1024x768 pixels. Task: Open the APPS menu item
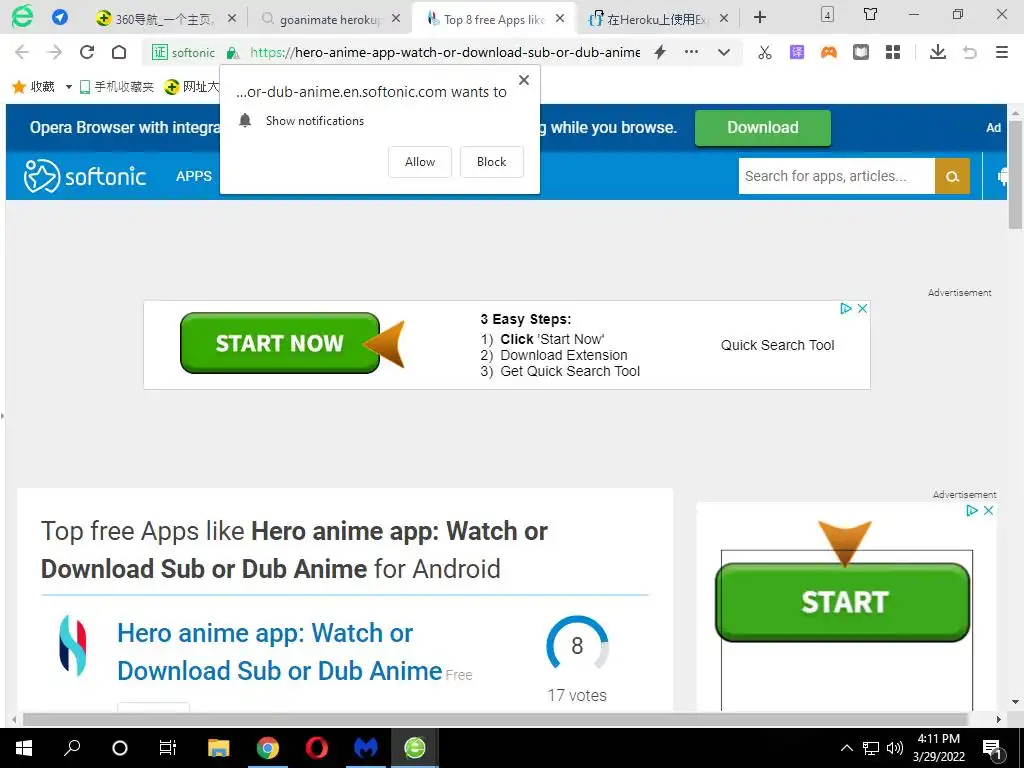194,176
